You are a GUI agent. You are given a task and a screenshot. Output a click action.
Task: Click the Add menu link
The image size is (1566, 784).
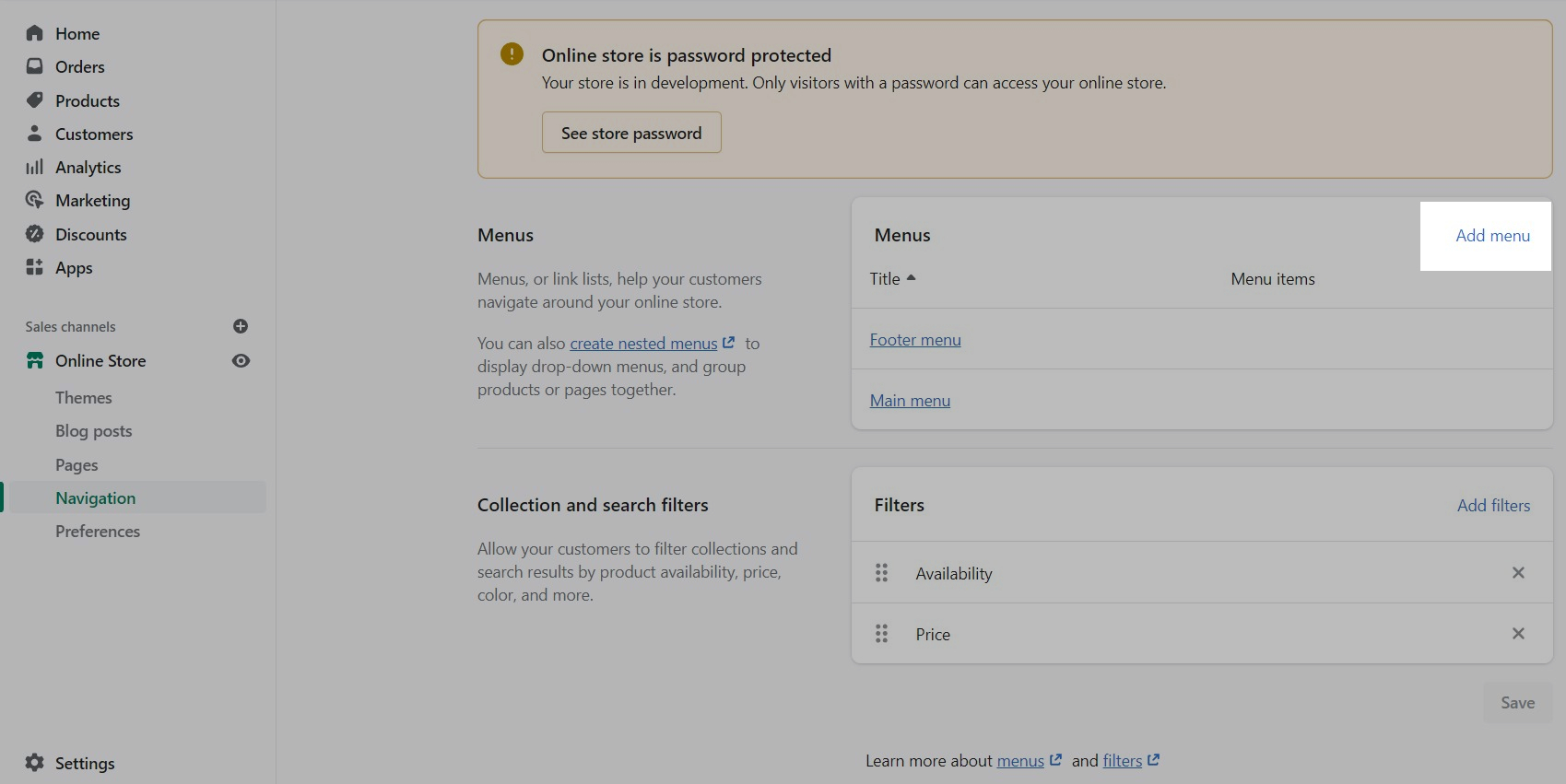point(1492,236)
